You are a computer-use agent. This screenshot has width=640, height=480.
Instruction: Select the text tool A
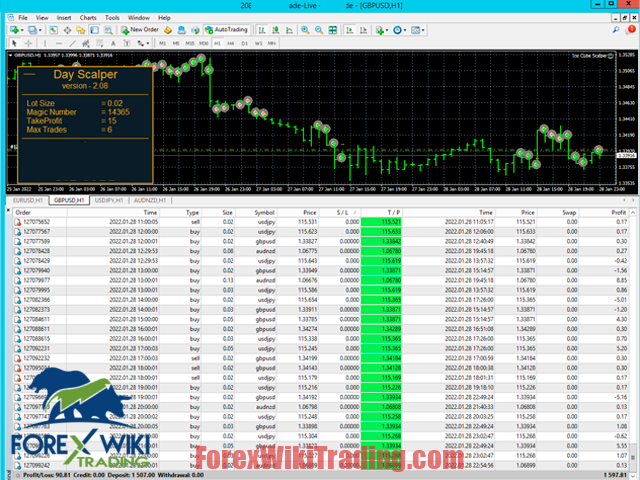(x=113, y=43)
